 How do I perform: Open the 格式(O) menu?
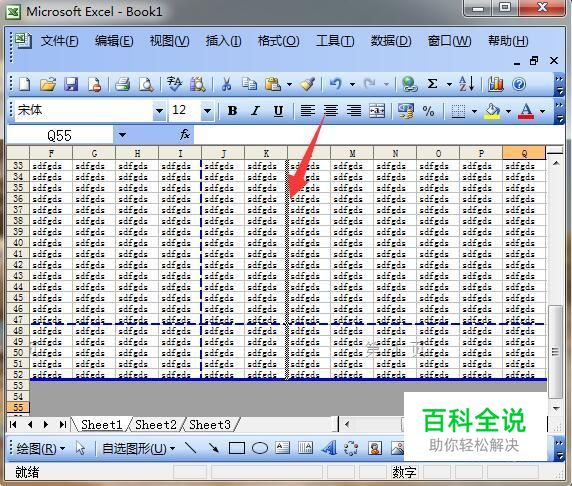(x=278, y=41)
